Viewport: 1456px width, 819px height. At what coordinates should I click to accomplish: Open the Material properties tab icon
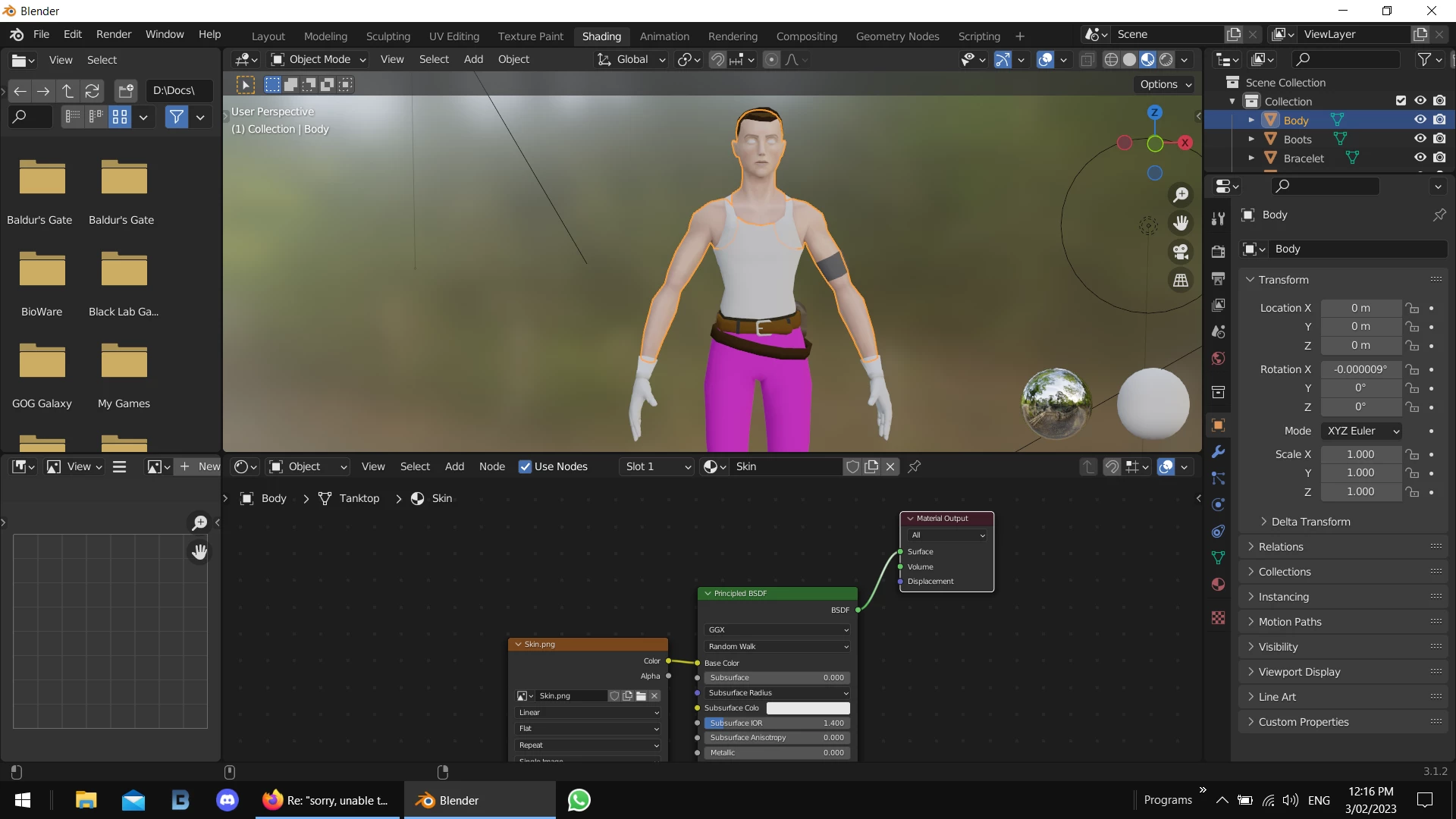(1219, 585)
